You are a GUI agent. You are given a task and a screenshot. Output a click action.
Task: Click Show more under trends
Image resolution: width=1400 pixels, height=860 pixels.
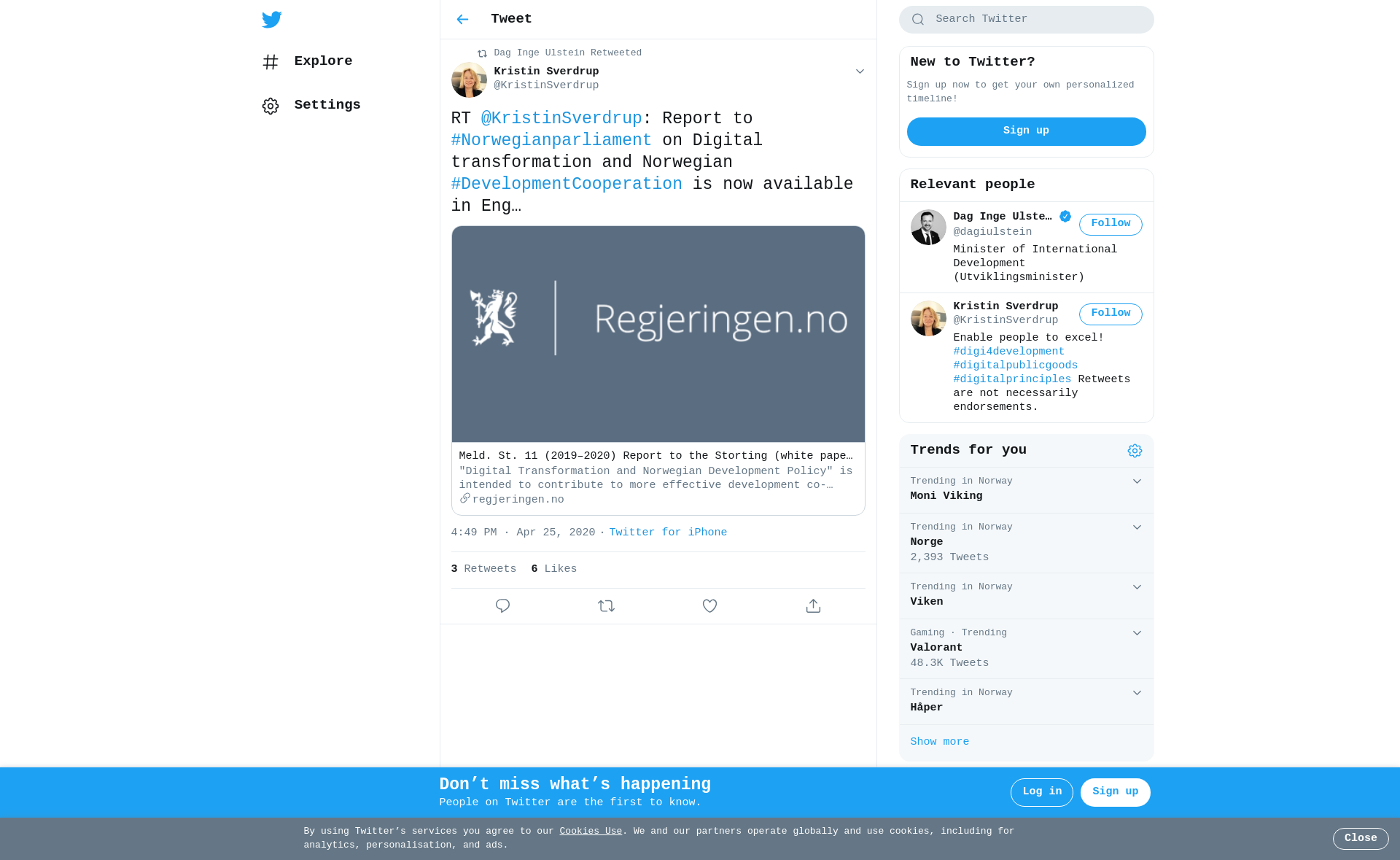pyautogui.click(x=939, y=742)
